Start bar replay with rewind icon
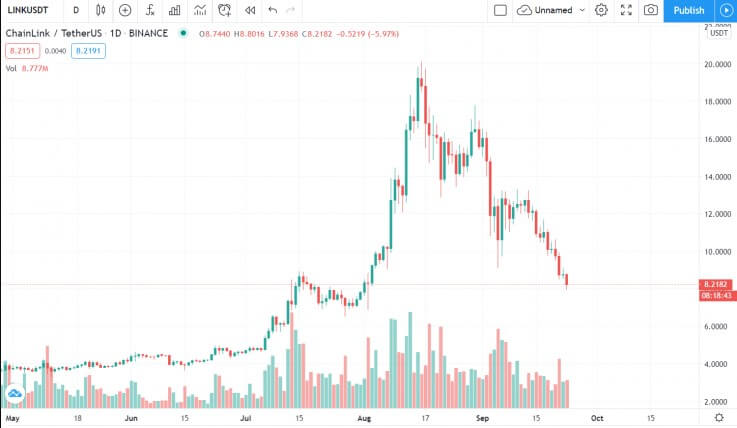 tap(250, 10)
